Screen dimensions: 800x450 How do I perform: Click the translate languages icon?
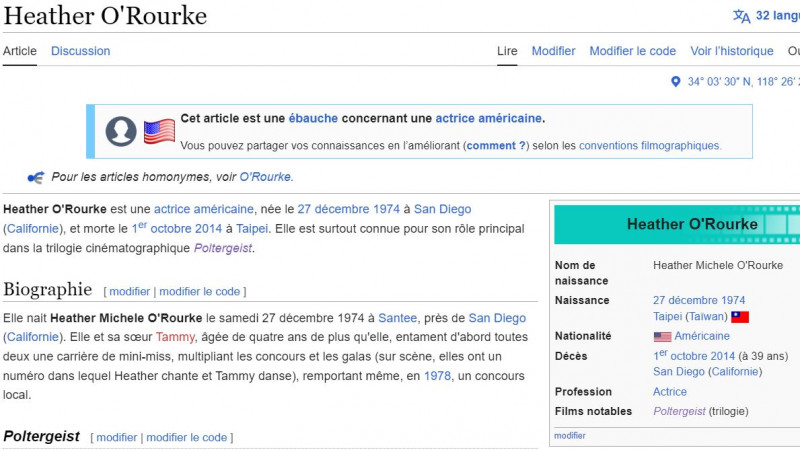tap(741, 16)
